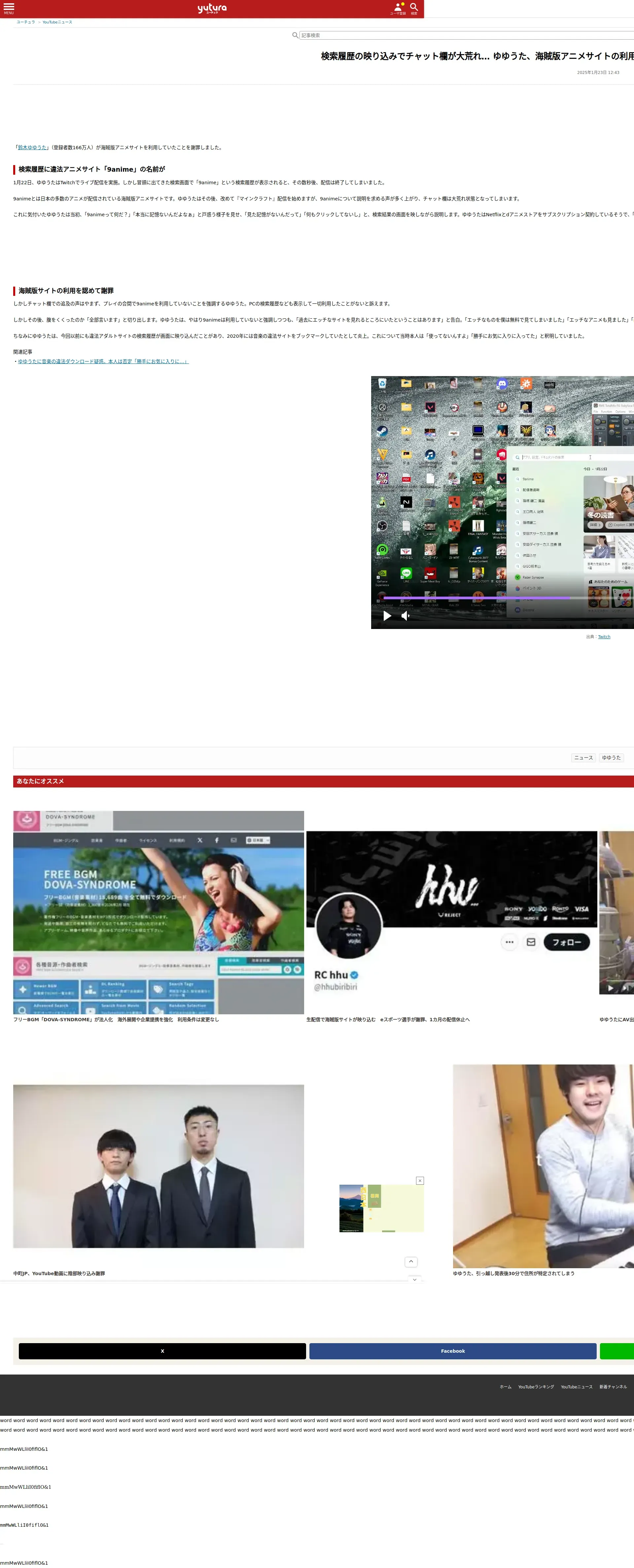Share the article on X

pos(162,1351)
